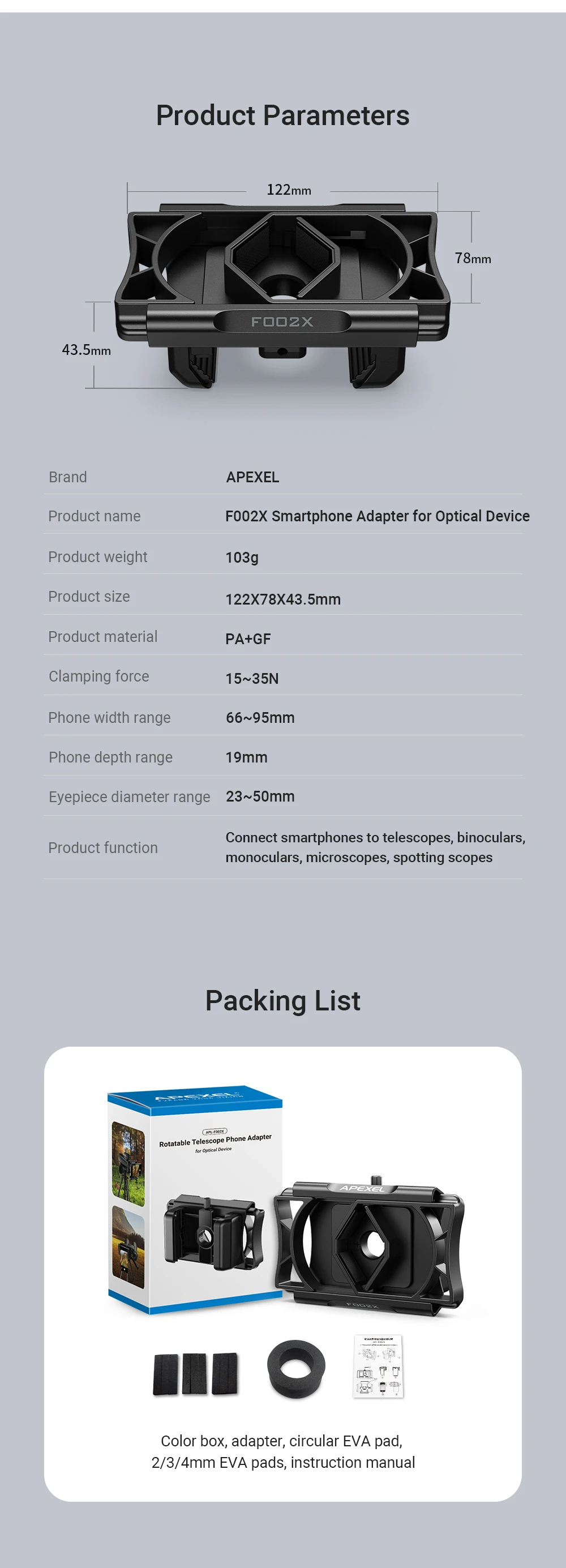Select the 122mm width dimension label
566x1568 pixels.
[289, 190]
